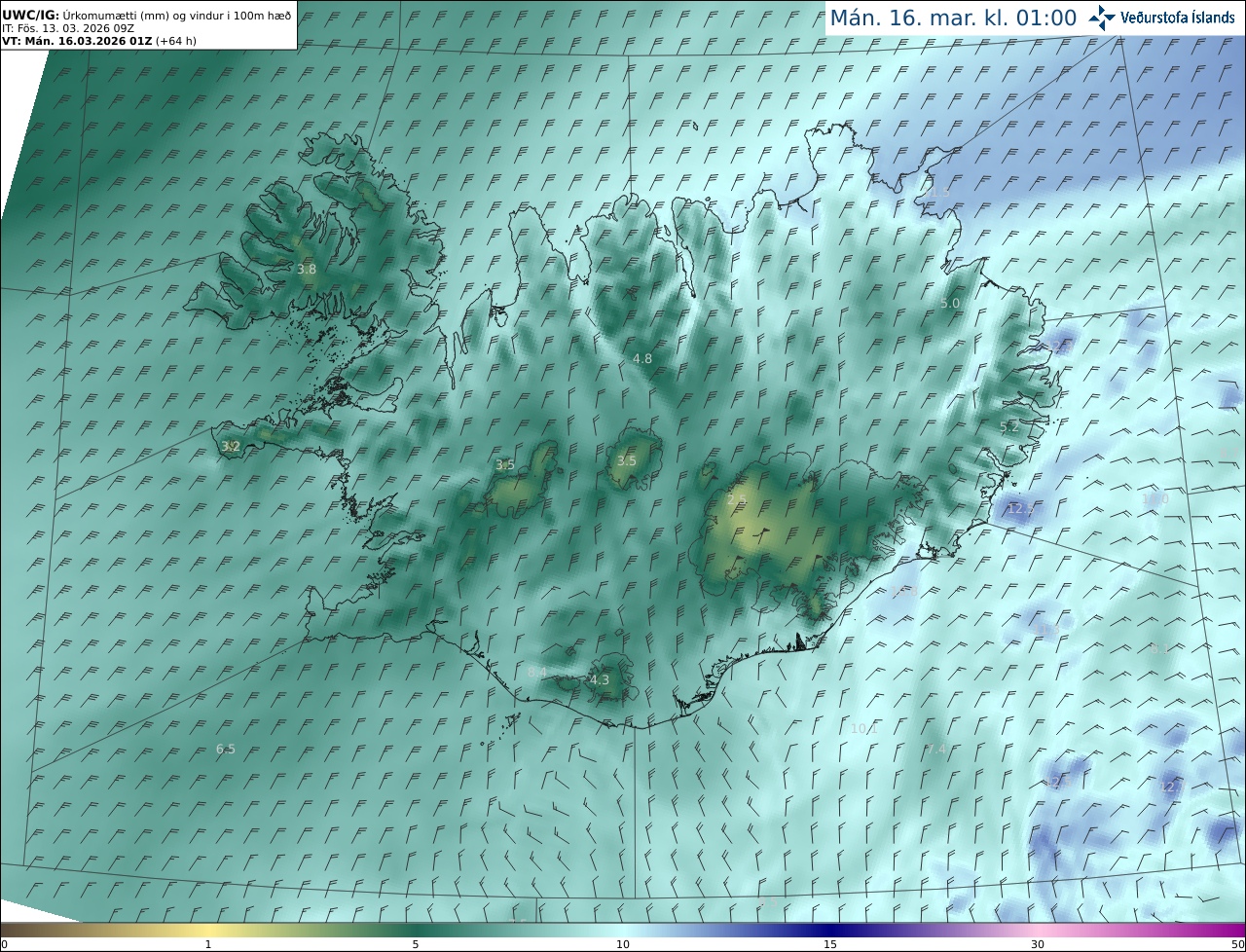The image size is (1246, 952).
Task: Click the 8.4 value near the south coast
Action: pyautogui.click(x=537, y=672)
